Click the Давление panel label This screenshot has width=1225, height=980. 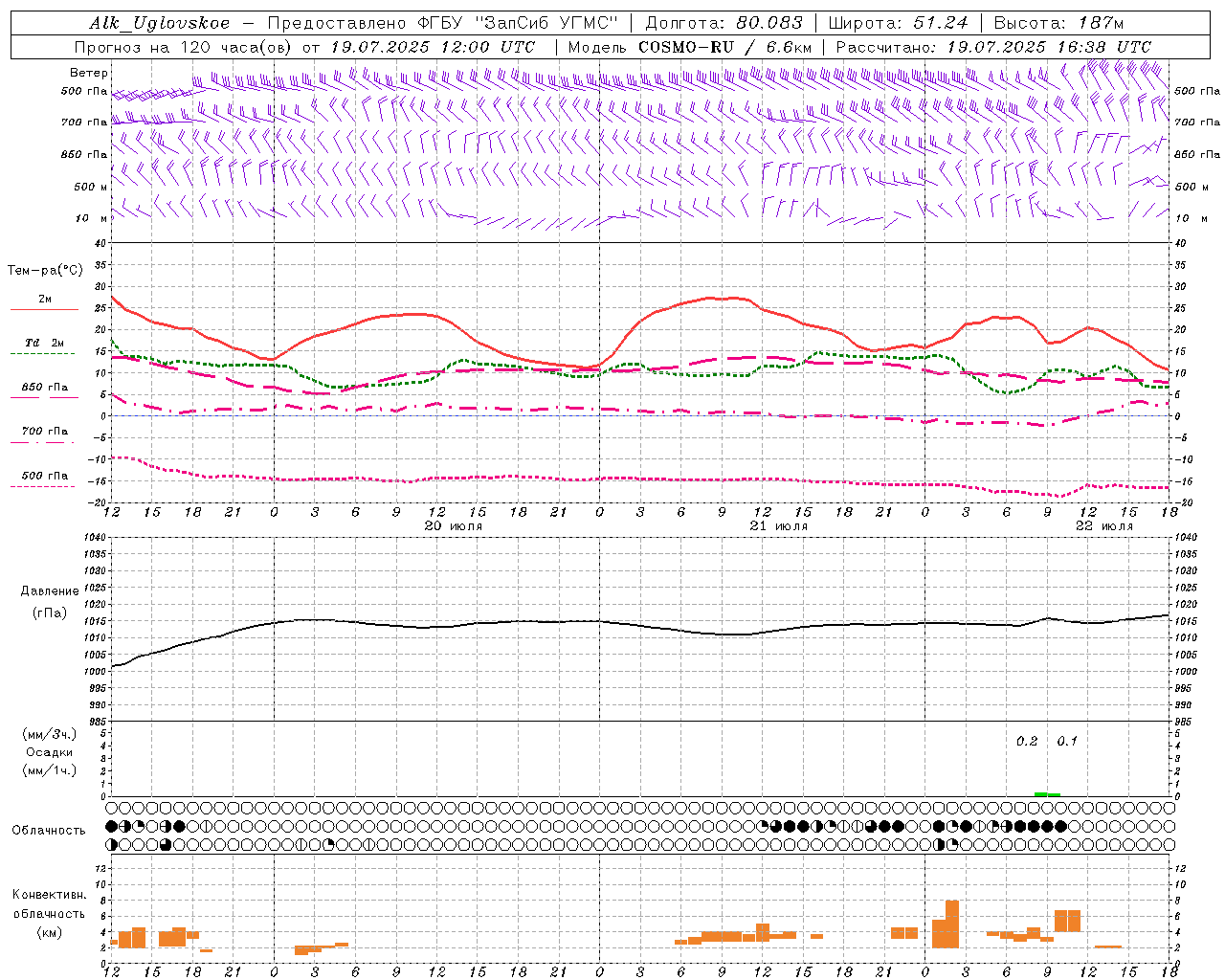(50, 591)
